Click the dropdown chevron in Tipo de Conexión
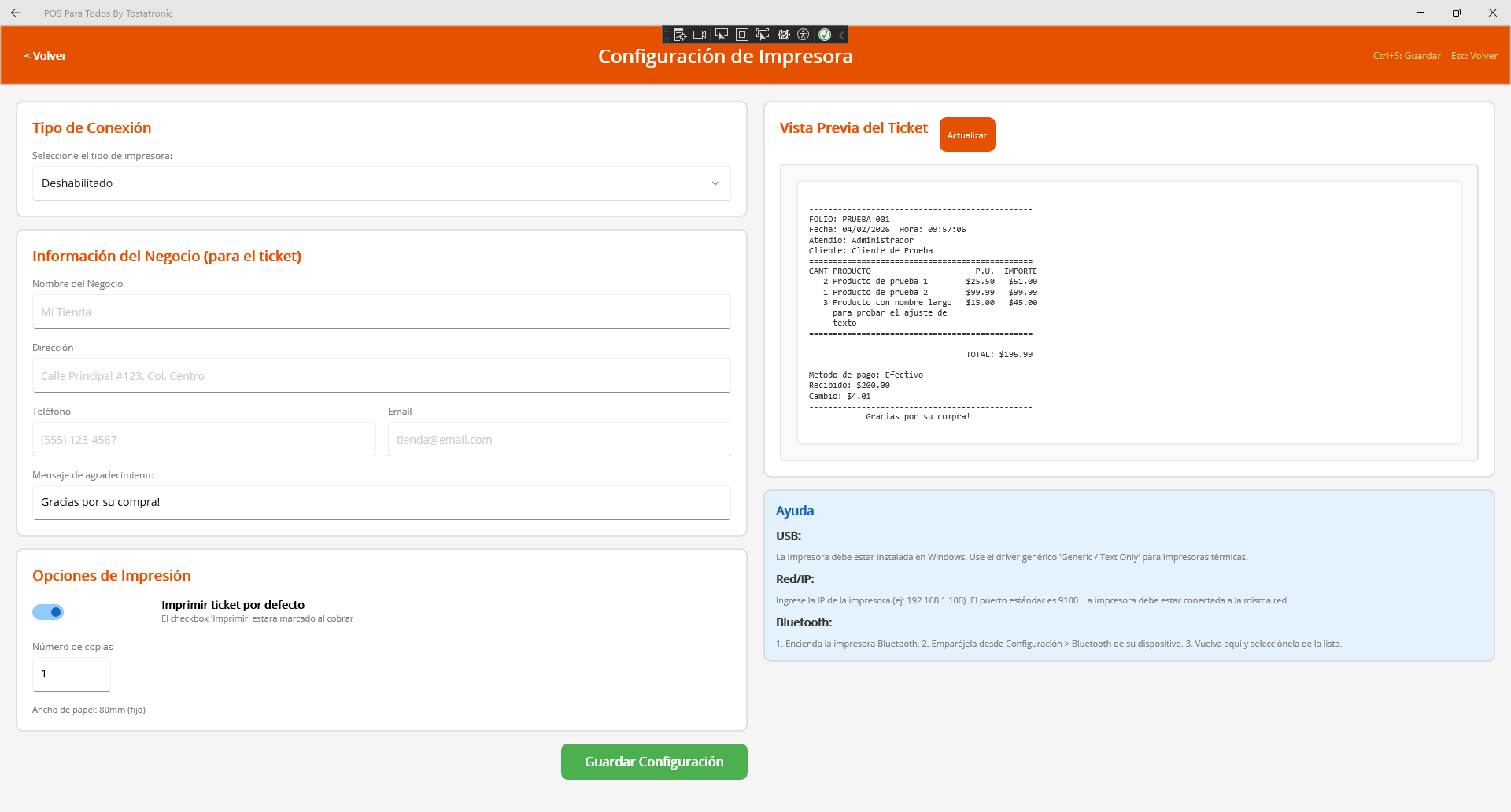This screenshot has width=1511, height=812. coord(715,183)
